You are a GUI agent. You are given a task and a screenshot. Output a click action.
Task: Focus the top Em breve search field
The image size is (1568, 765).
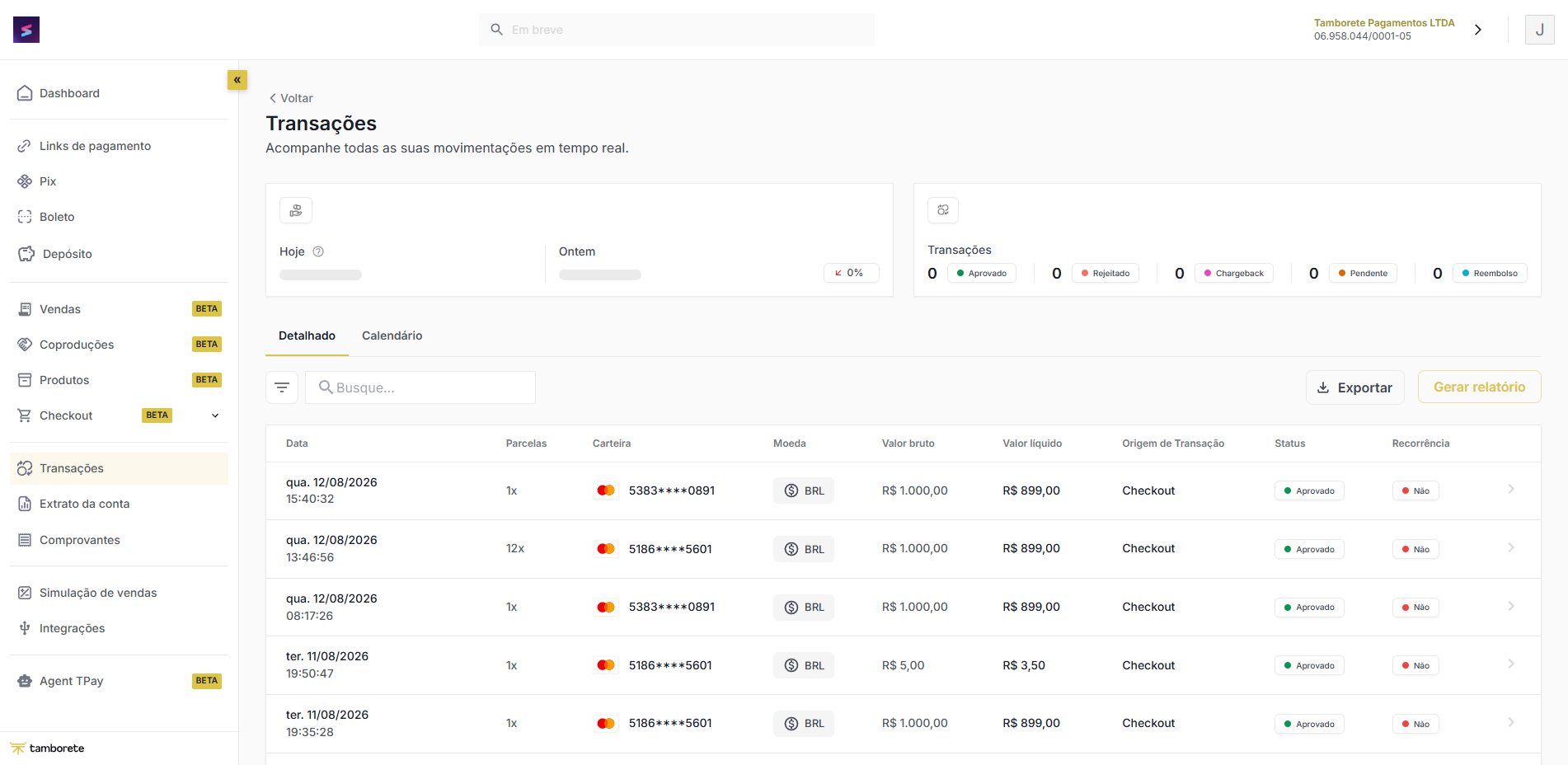[x=677, y=30]
